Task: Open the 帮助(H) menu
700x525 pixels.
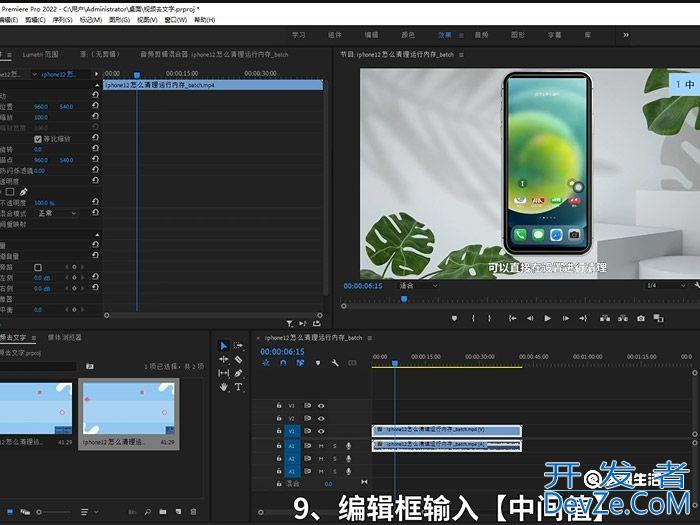Action: point(204,20)
